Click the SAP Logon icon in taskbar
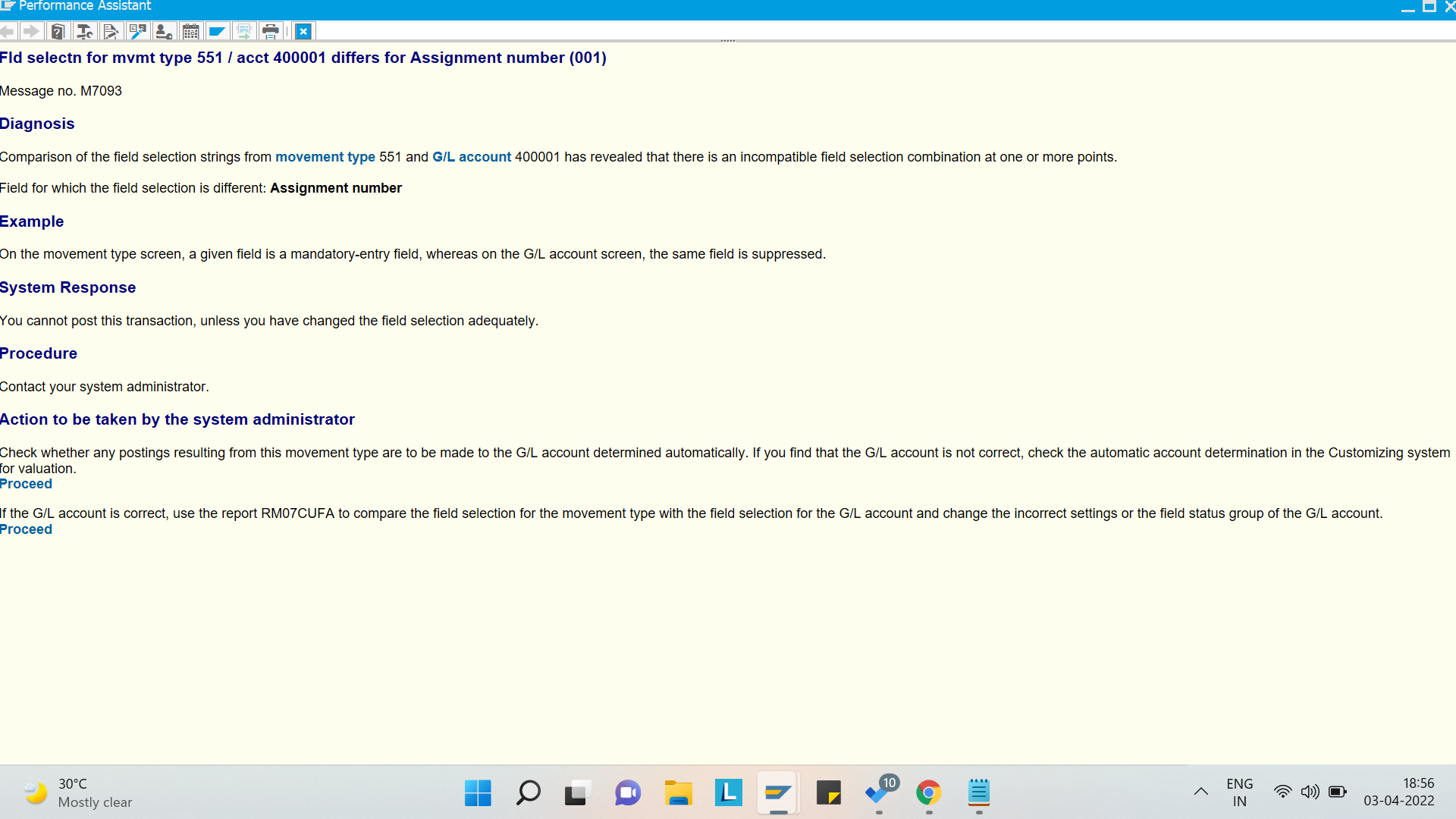 click(x=778, y=793)
